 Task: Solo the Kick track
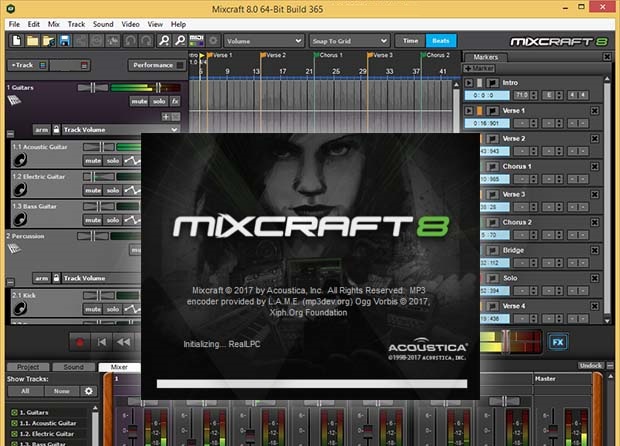pos(113,309)
